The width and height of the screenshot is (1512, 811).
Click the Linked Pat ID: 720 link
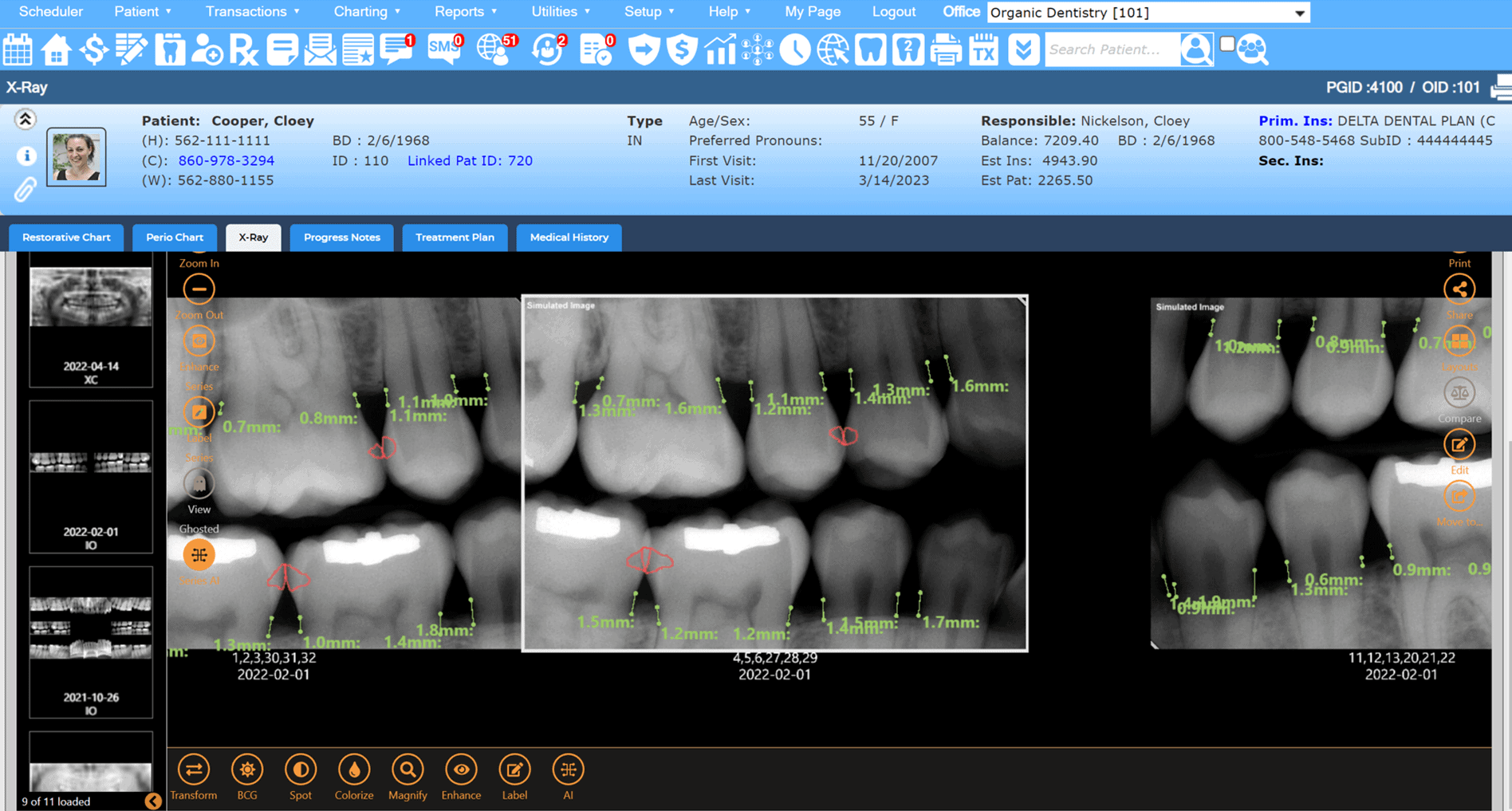coord(470,161)
